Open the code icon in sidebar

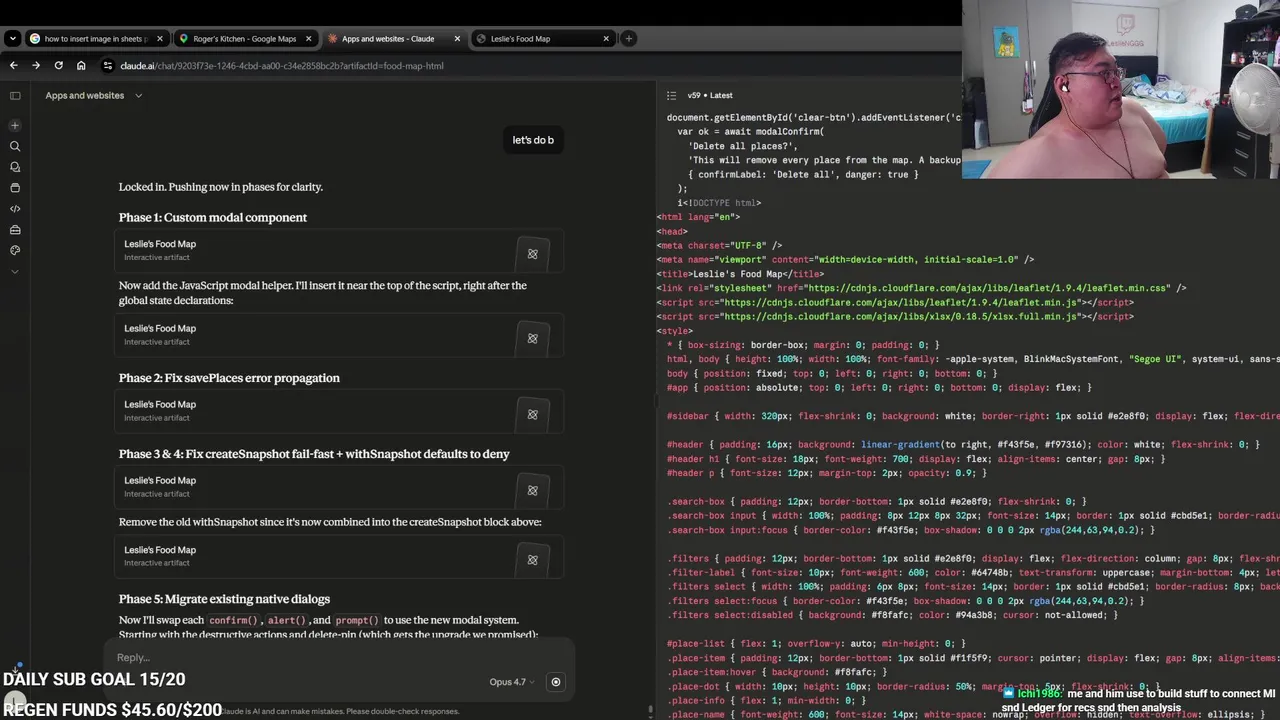[15, 209]
